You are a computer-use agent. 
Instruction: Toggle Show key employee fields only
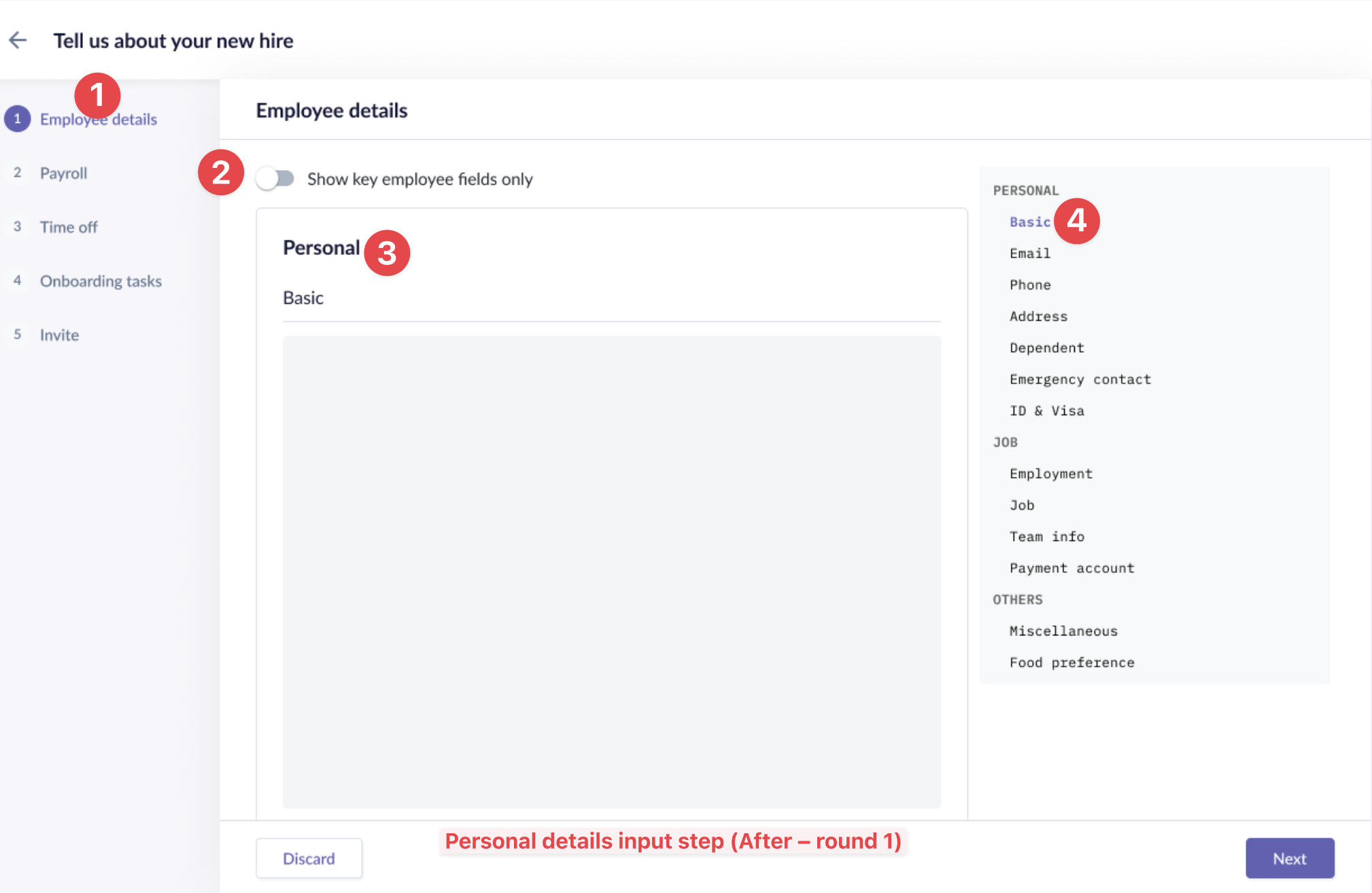coord(275,179)
